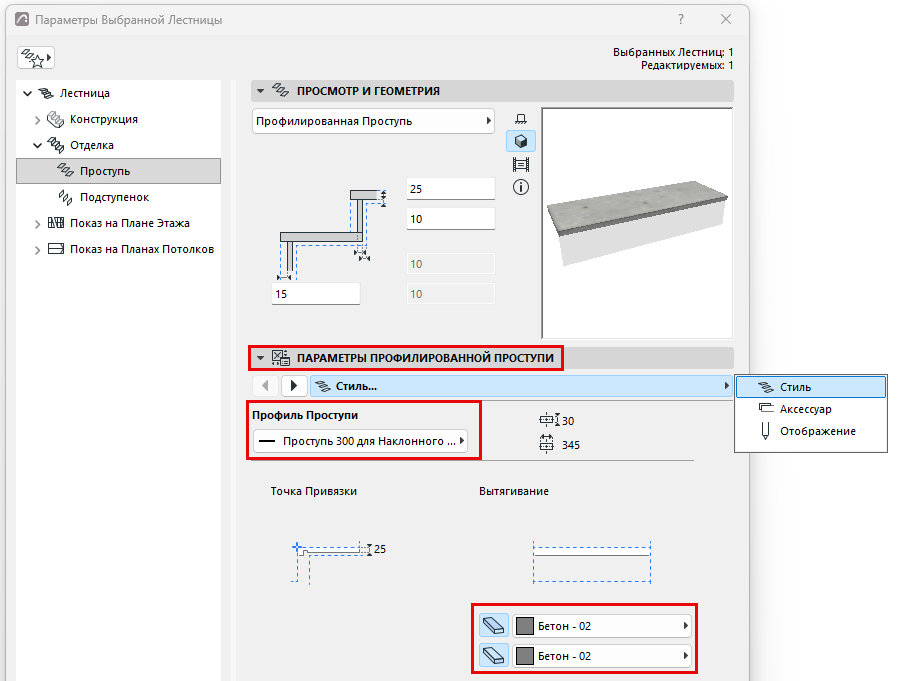Open the Проступь 300 для Наклонного profile dropdown
Image resolution: width=898 pixels, height=681 pixels.
click(360, 441)
